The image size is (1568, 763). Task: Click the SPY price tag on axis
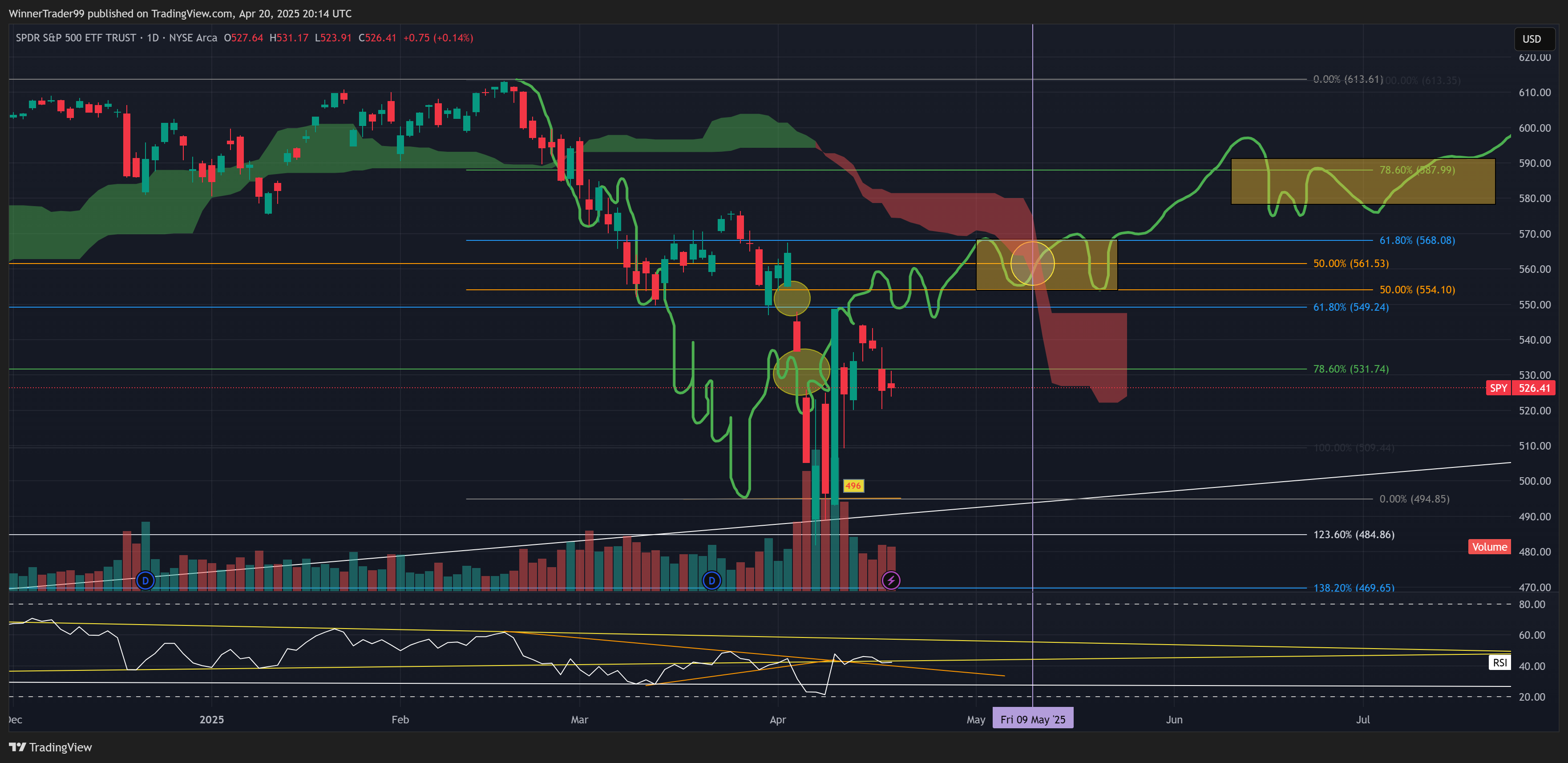coord(1498,388)
